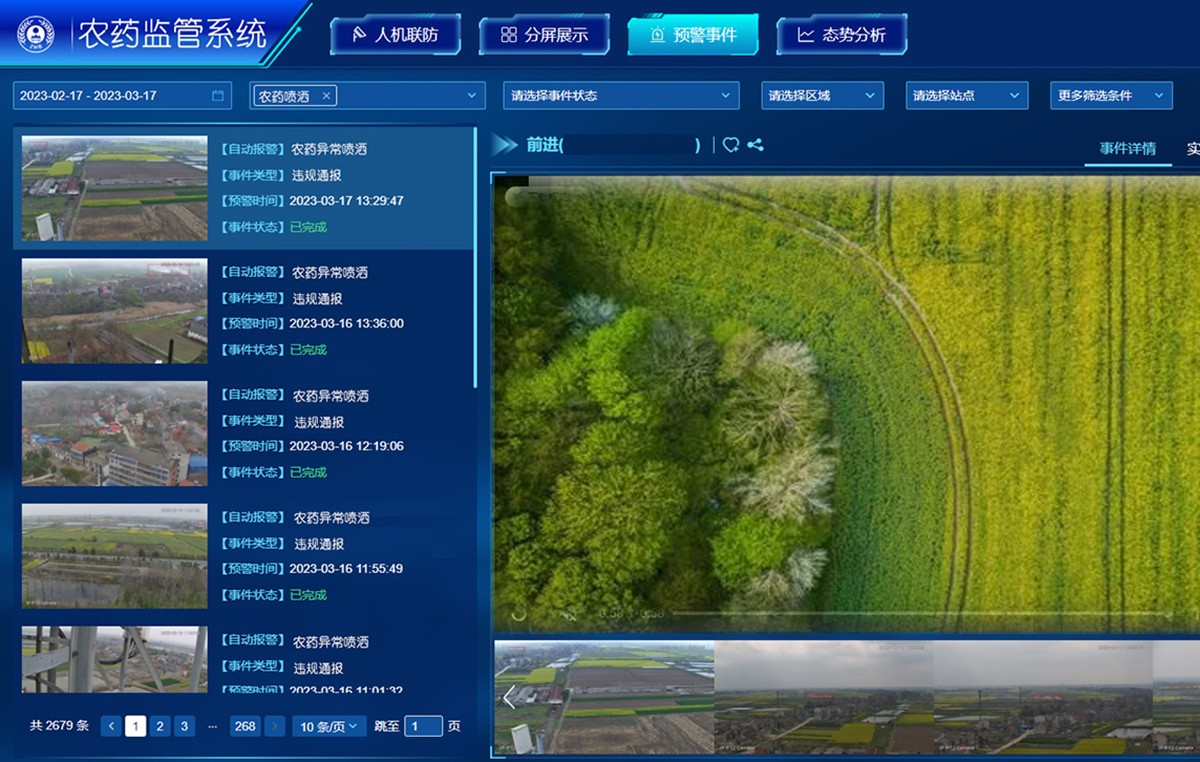Click 农药异常喷洒 title of 12:19:06 event
Image resolution: width=1200 pixels, height=762 pixels.
[330, 396]
